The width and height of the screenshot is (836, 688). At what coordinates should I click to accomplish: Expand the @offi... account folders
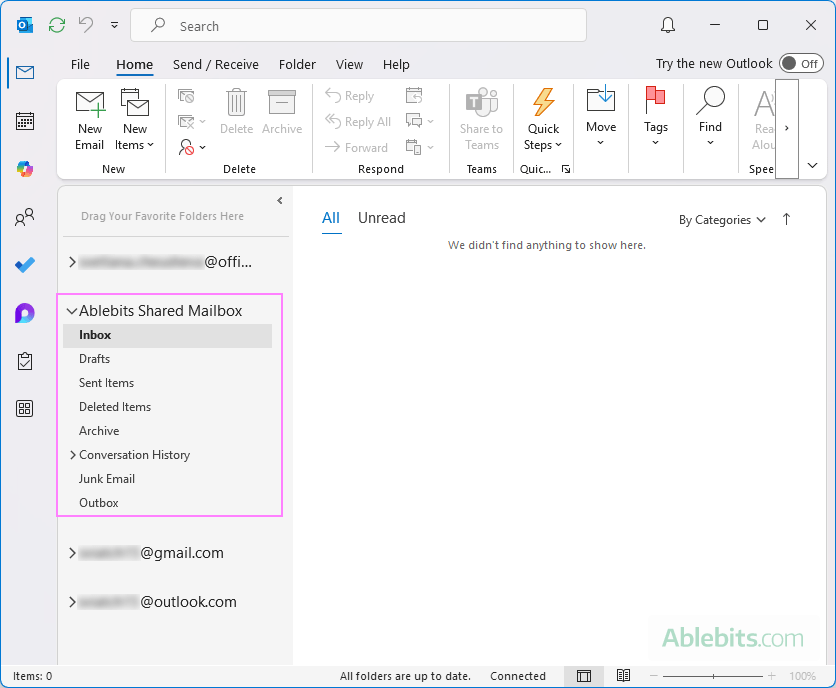72,262
